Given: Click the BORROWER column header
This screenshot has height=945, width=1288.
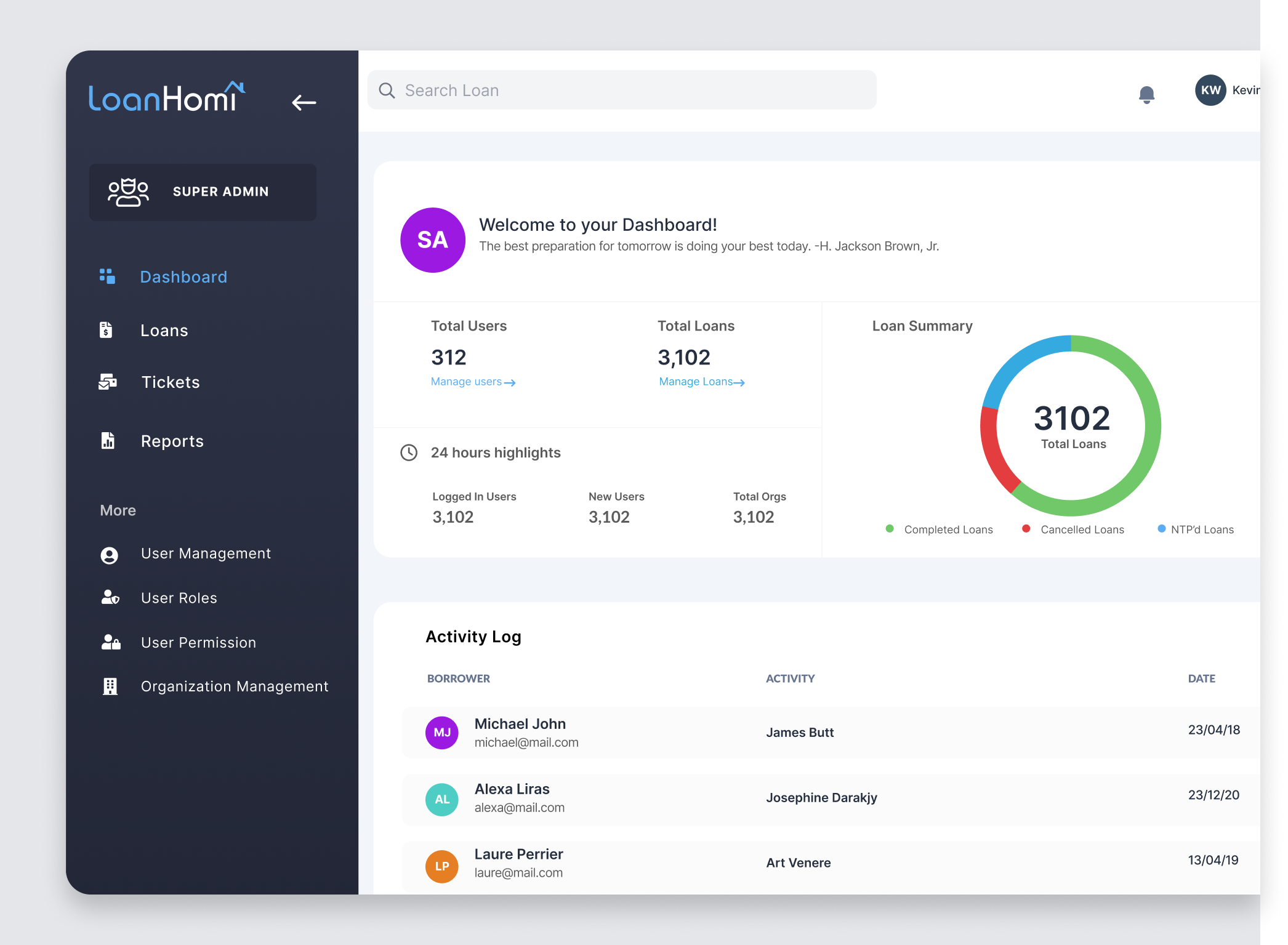Looking at the screenshot, I should point(458,678).
